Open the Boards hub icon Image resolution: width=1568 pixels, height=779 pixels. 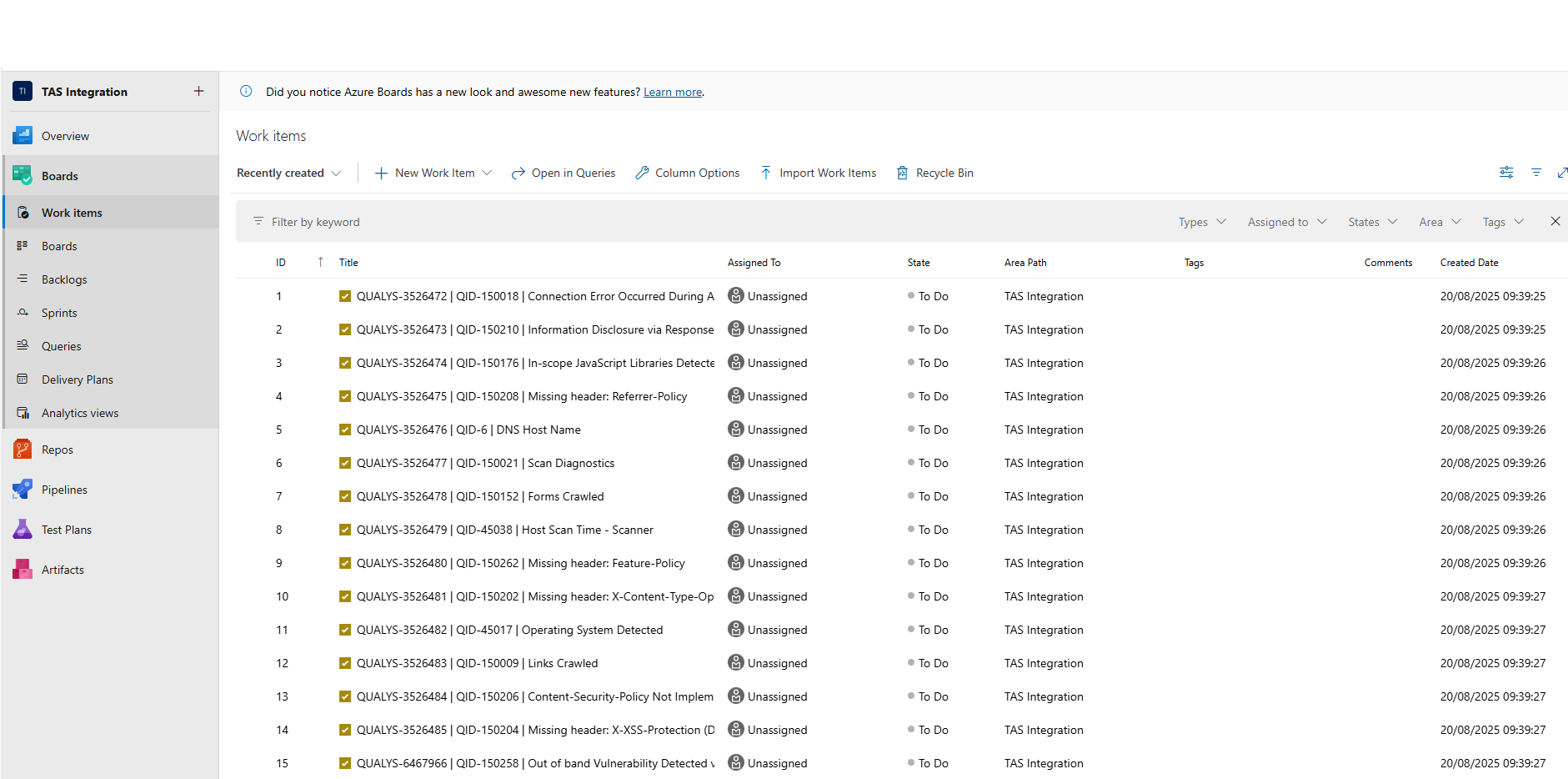tap(23, 175)
